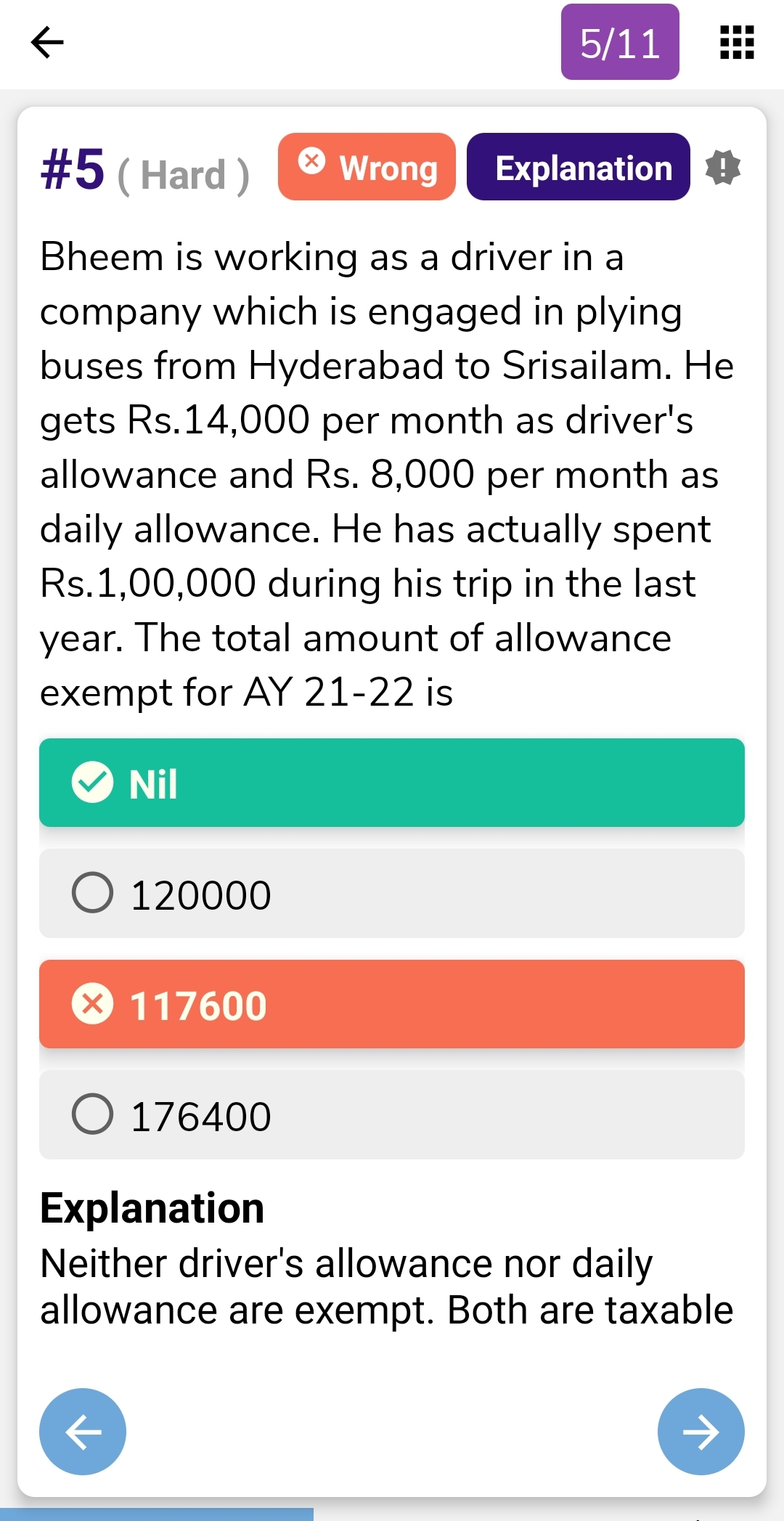Tap the cross icon in Wrong badge

(x=312, y=160)
